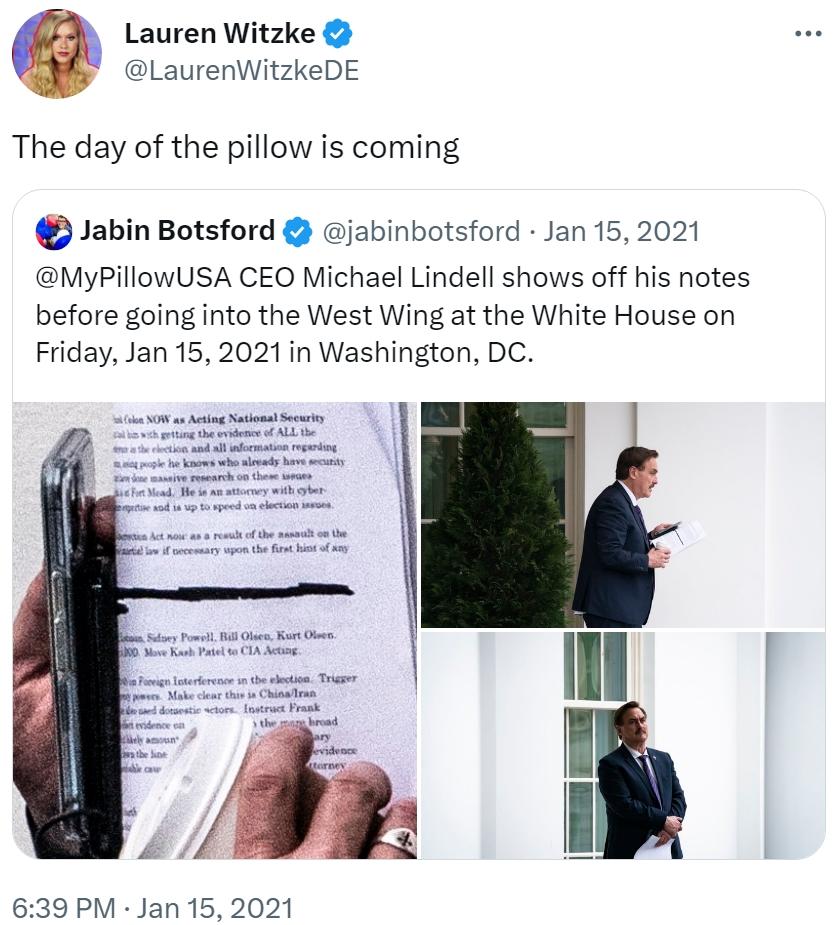834x925 pixels.
Task: Click Jabin Botsford's small profile avatar
Action: (54, 231)
